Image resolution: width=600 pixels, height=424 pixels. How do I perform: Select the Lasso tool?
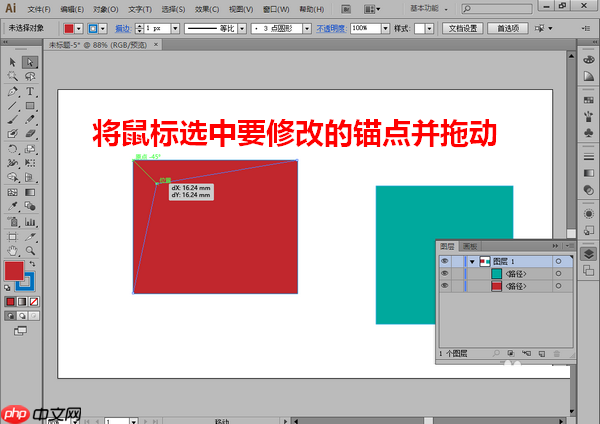click(x=30, y=76)
